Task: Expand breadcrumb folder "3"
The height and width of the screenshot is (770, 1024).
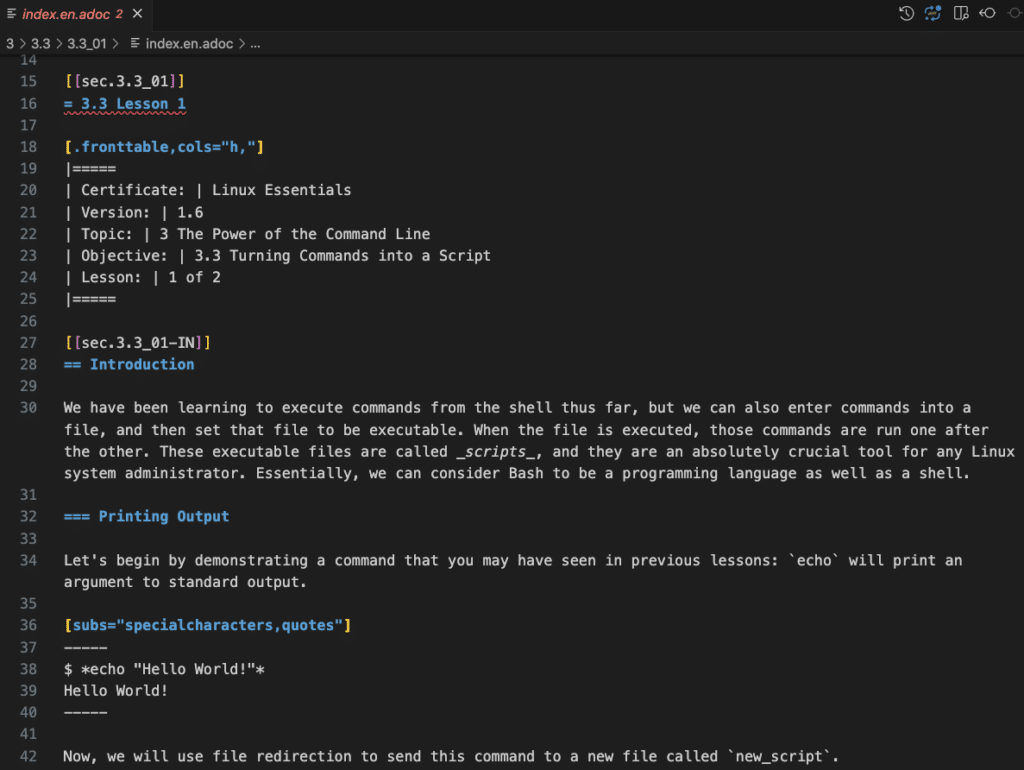Action: pyautogui.click(x=9, y=44)
